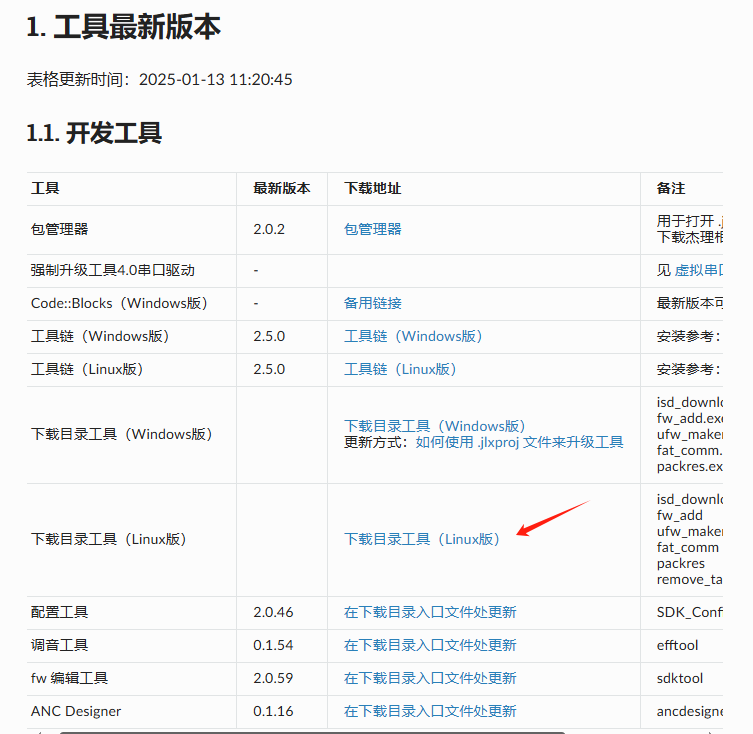Open 下载目录工具（Windows版）link
753x734 pixels.
pos(435,426)
